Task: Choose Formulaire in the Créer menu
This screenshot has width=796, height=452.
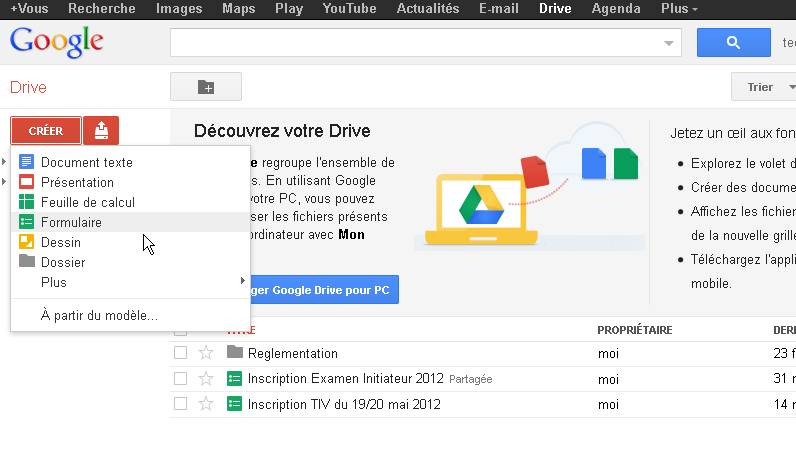Action: pos(130,222)
